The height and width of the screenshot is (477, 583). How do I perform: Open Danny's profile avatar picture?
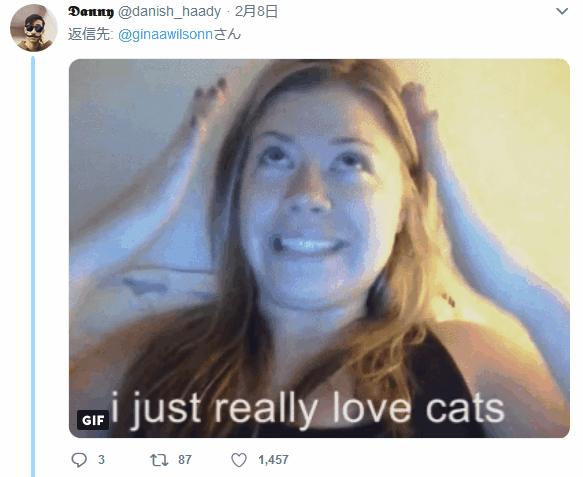[x=34, y=28]
